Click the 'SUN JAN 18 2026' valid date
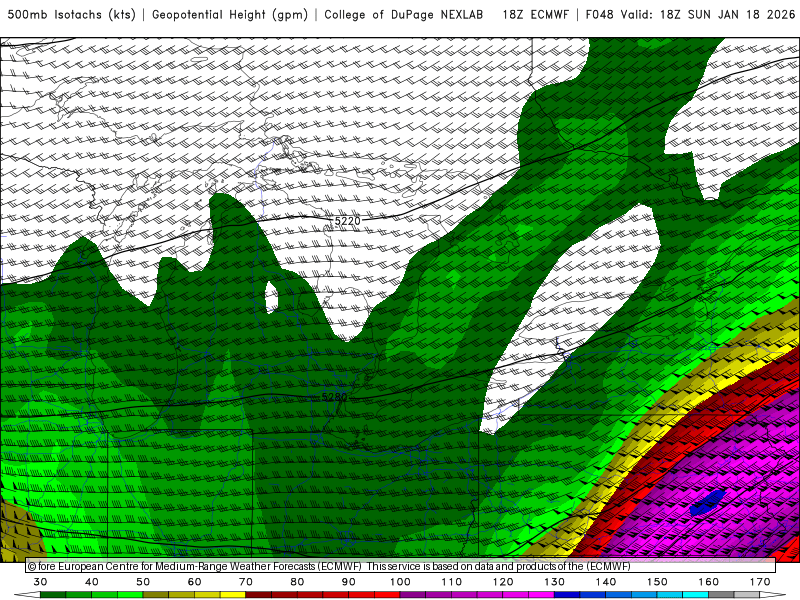This screenshot has width=800, height=600. click(741, 15)
